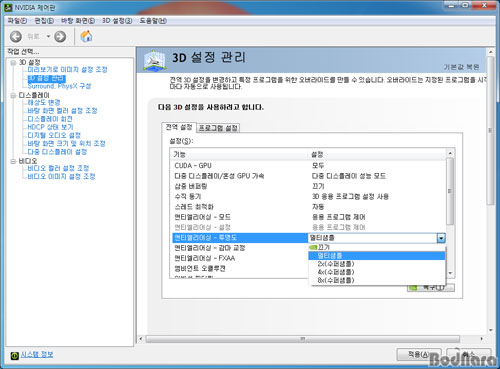
Task: Choose 4x(수퍼샘플) option
Action: click(x=377, y=272)
